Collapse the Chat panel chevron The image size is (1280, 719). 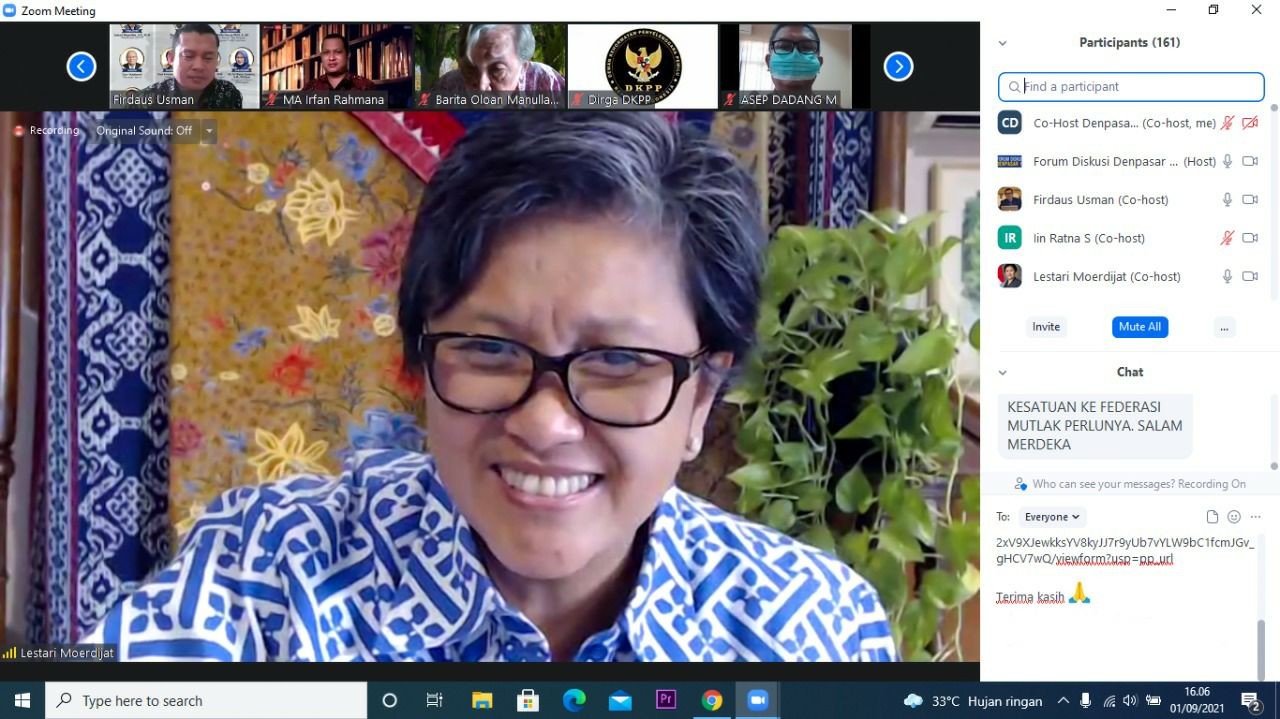coord(1002,372)
